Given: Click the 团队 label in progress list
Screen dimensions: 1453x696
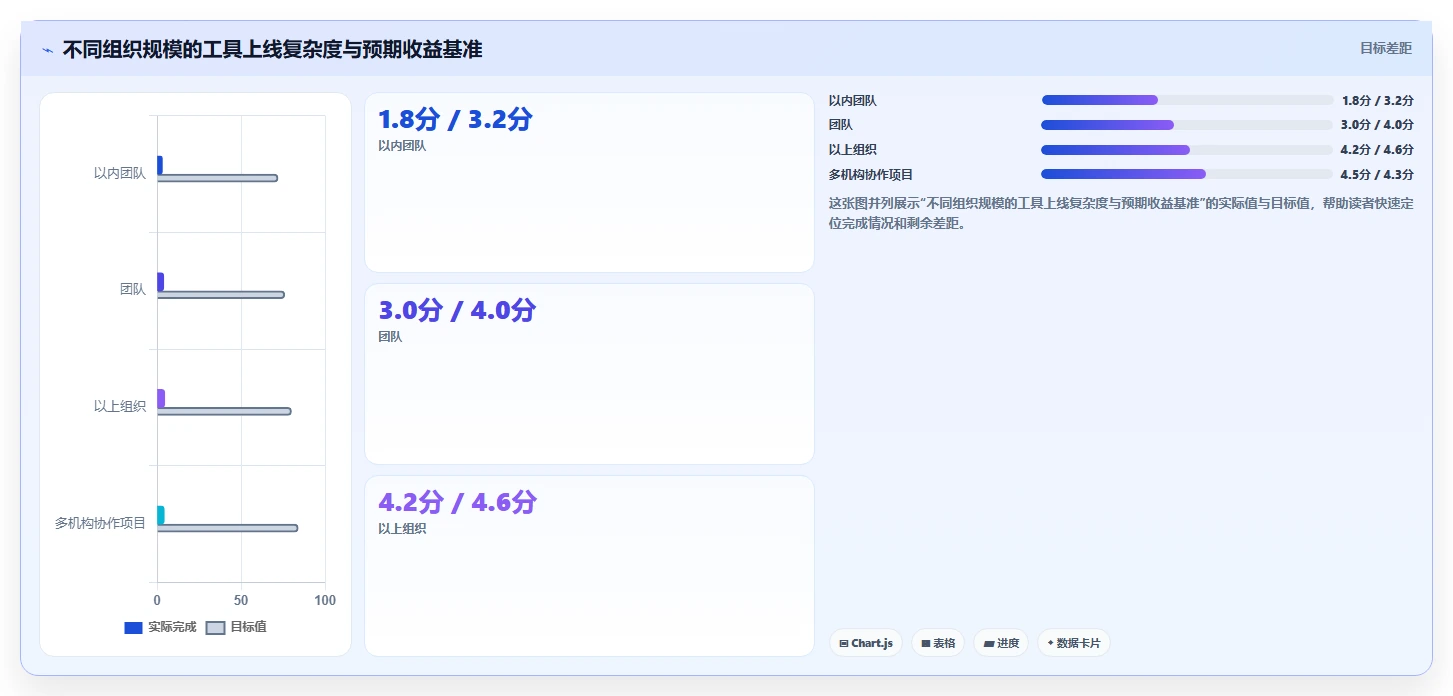Looking at the screenshot, I should 841,125.
